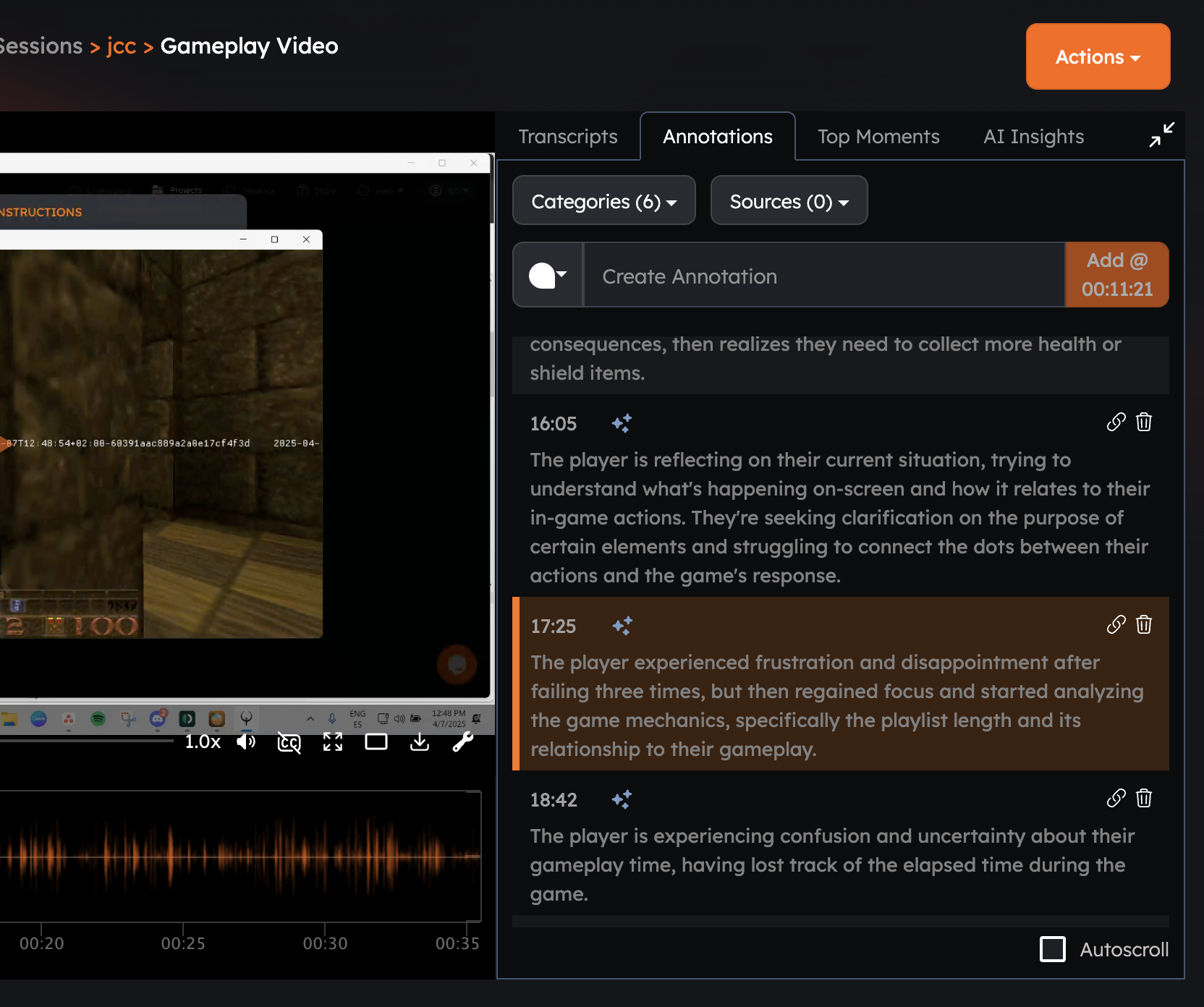
Task: Open the Categories (6) filter dropdown
Action: coord(603,200)
